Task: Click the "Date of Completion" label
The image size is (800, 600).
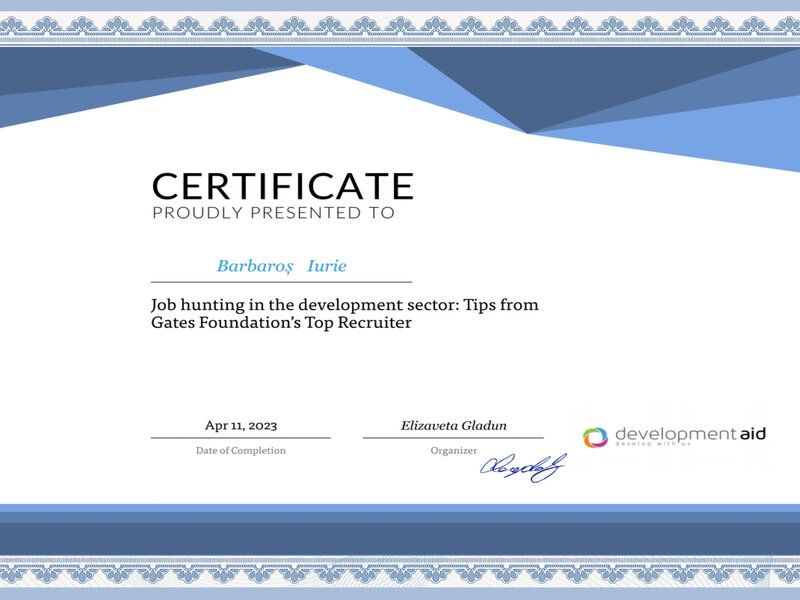Action: (241, 450)
